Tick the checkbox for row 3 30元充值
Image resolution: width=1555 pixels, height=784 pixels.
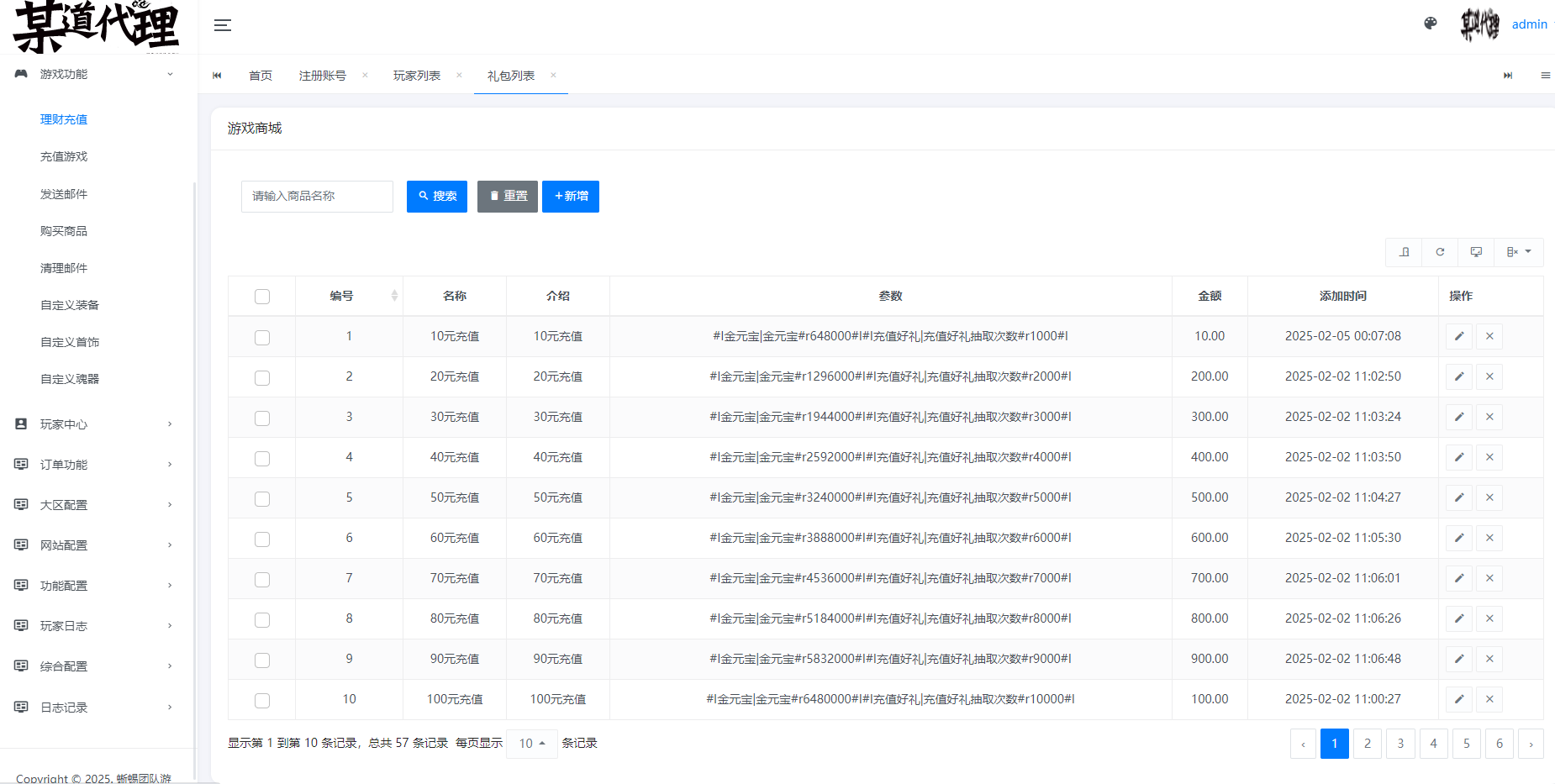262,418
